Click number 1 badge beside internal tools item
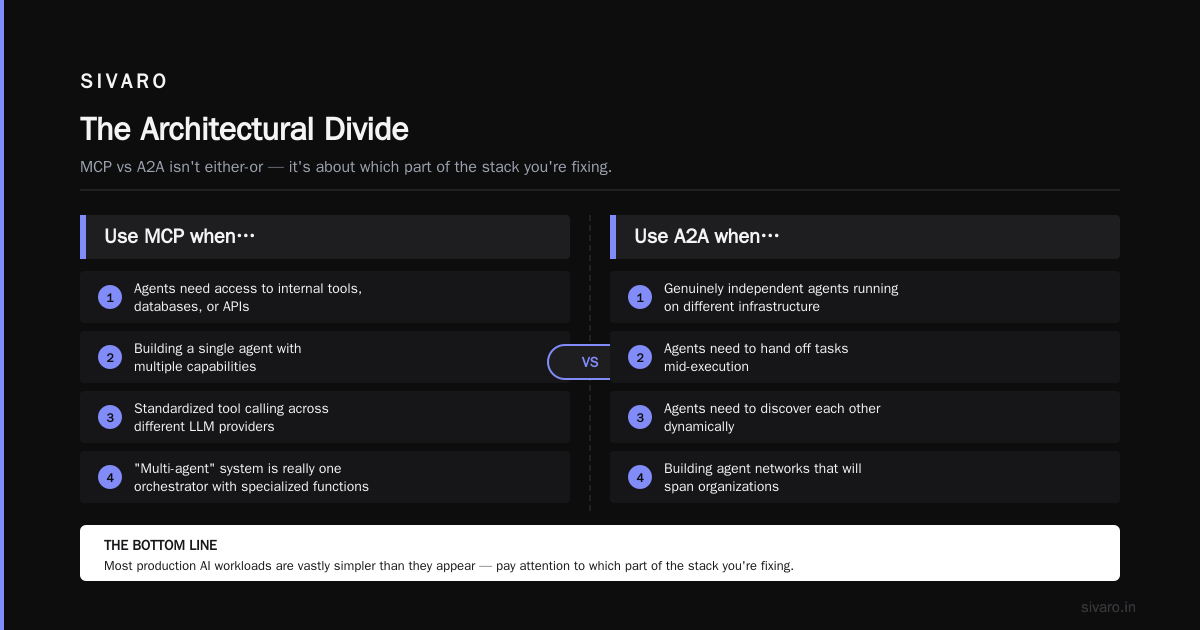This screenshot has height=630, width=1200. pos(110,297)
